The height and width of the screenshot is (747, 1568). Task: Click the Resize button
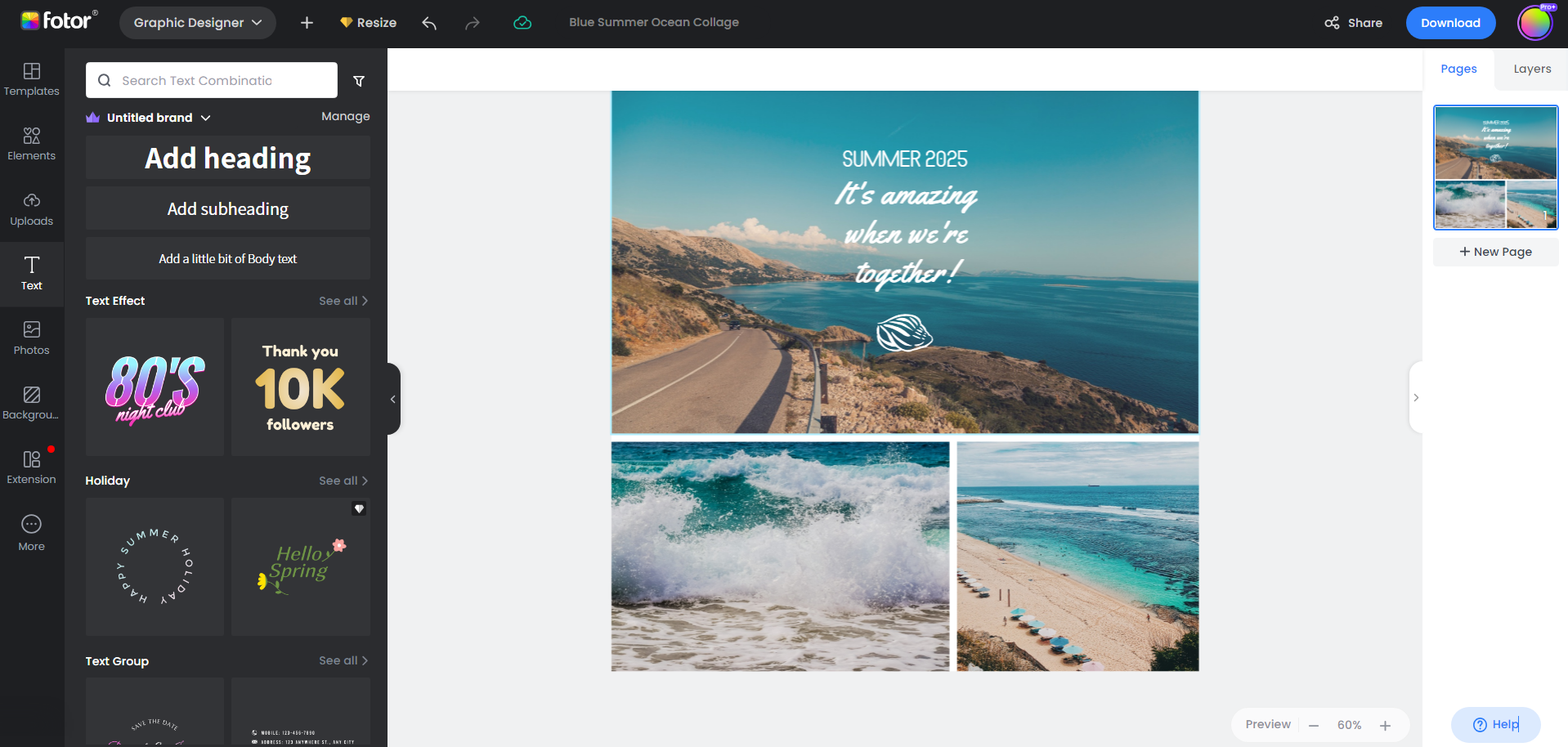(369, 23)
